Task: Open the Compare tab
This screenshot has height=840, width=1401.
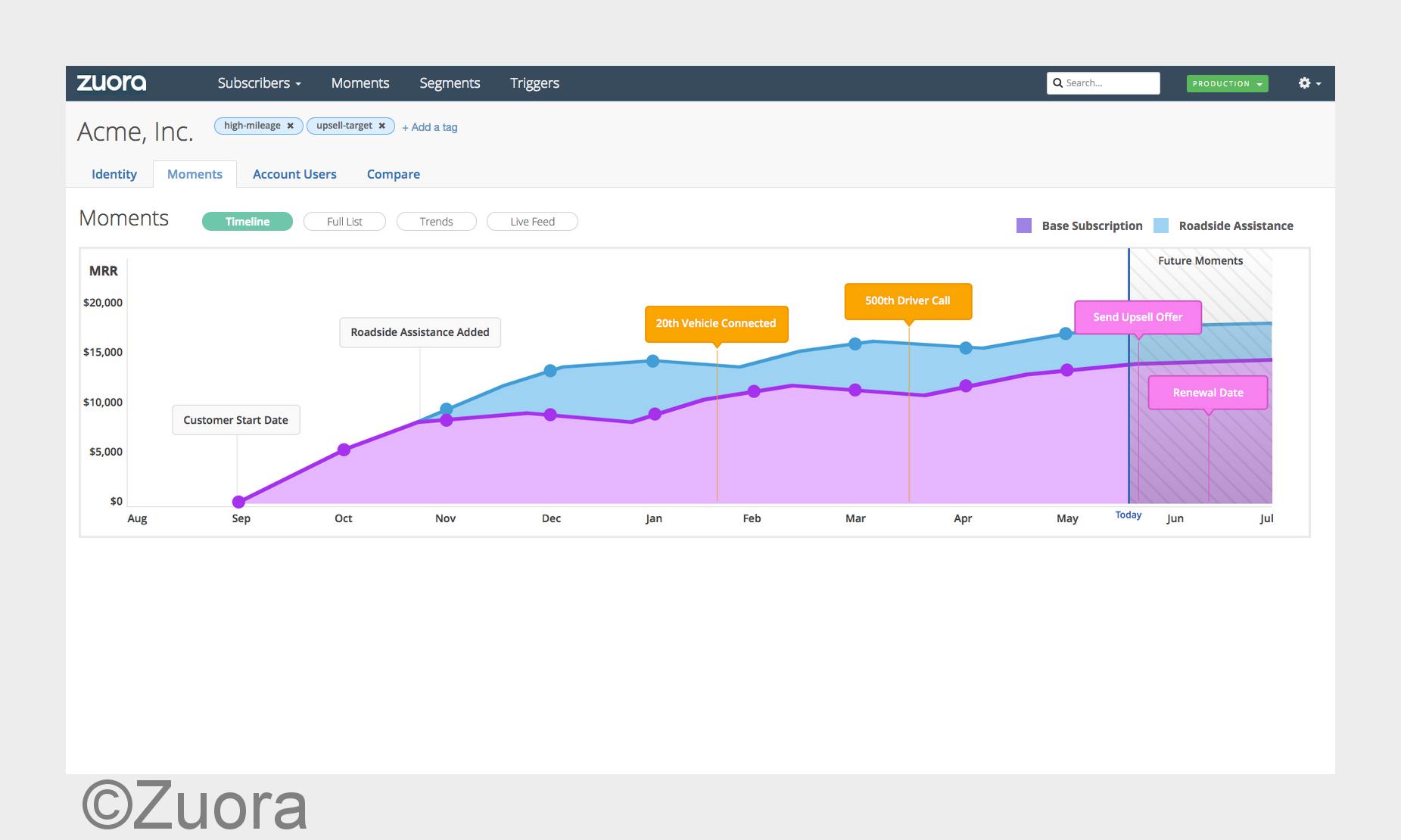Action: point(394,174)
